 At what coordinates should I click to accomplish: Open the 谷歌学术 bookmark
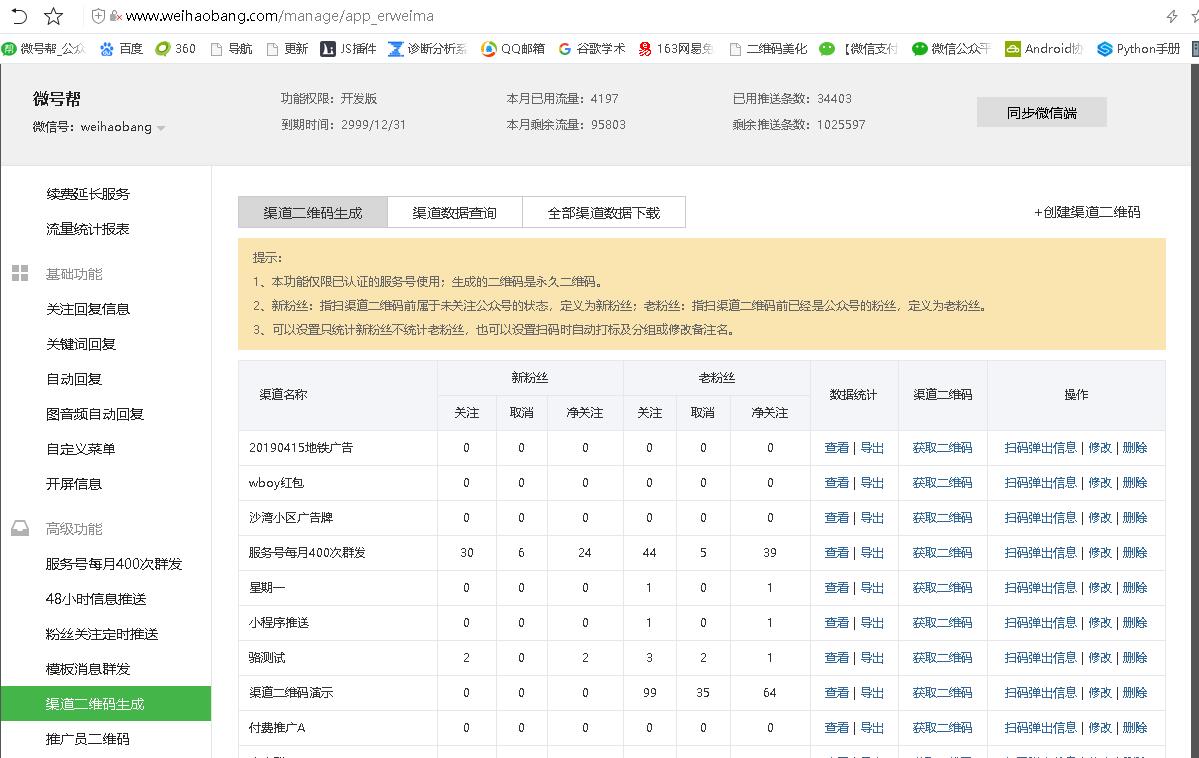coord(592,49)
